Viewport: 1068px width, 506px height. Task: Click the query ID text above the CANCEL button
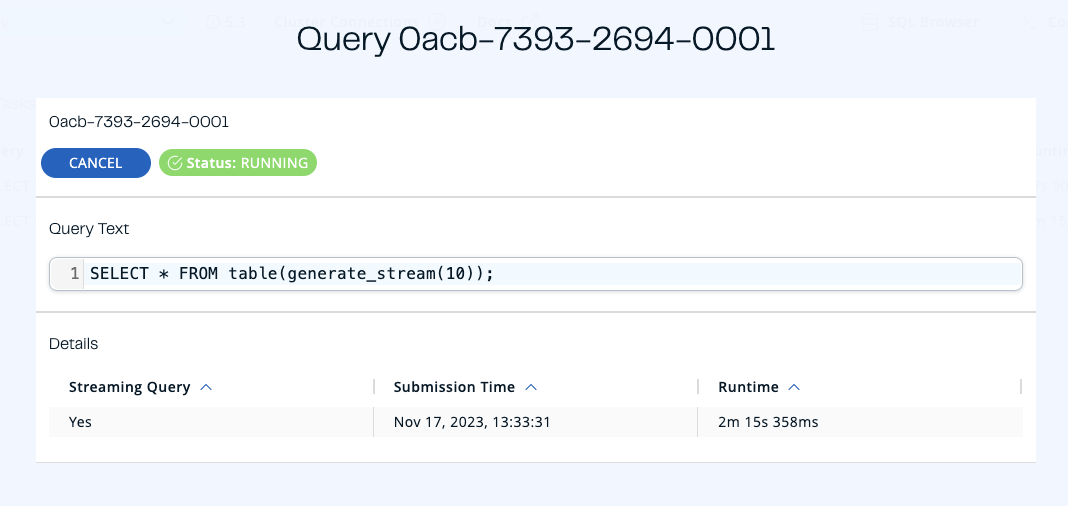[139, 122]
